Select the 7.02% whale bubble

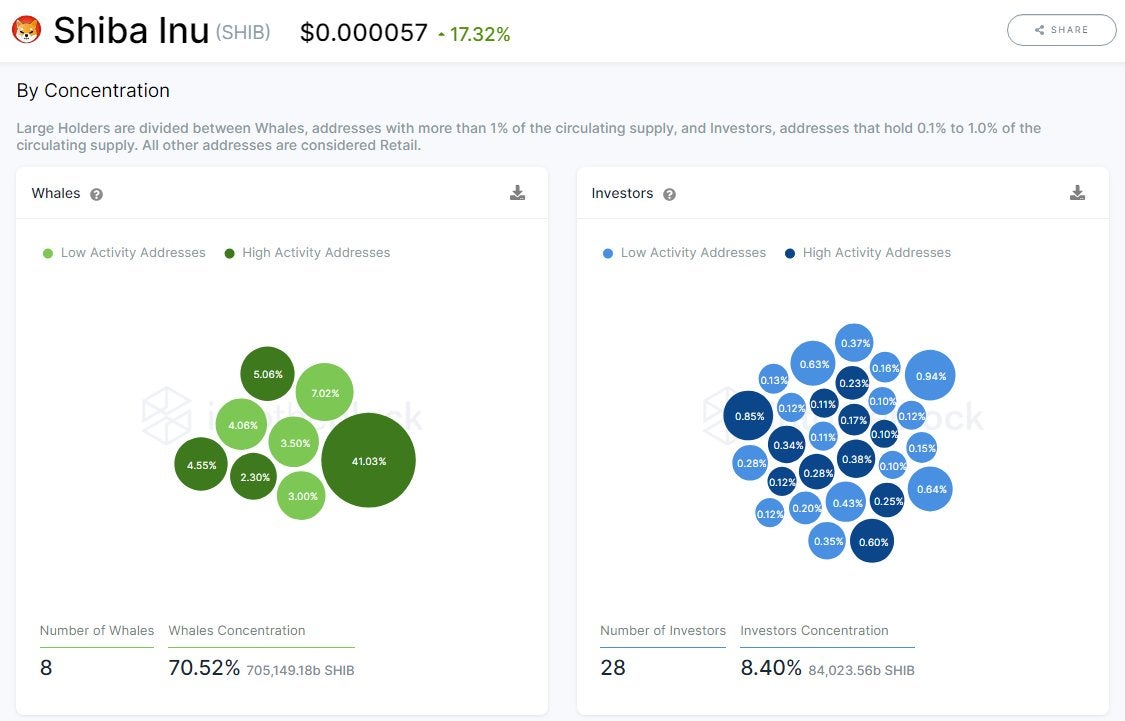tap(324, 392)
